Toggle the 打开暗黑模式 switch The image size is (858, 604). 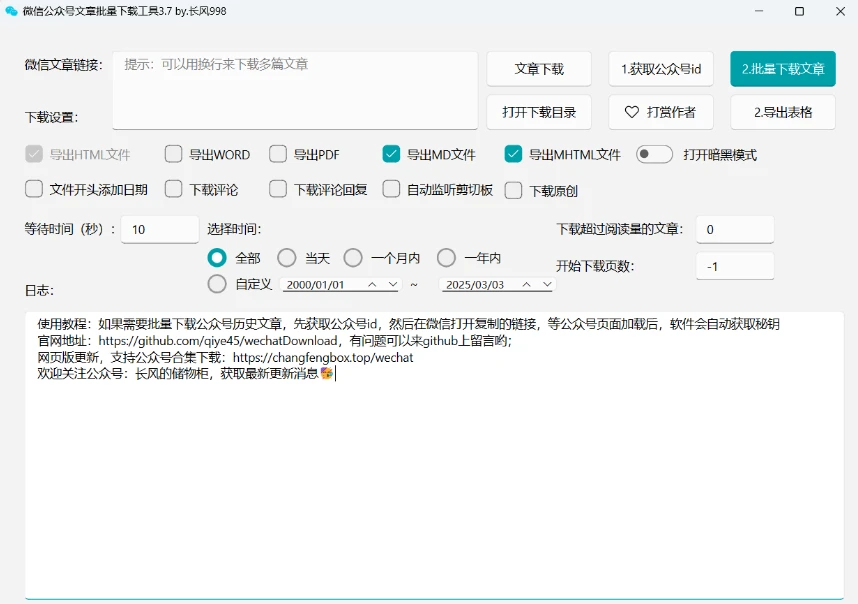[654, 154]
